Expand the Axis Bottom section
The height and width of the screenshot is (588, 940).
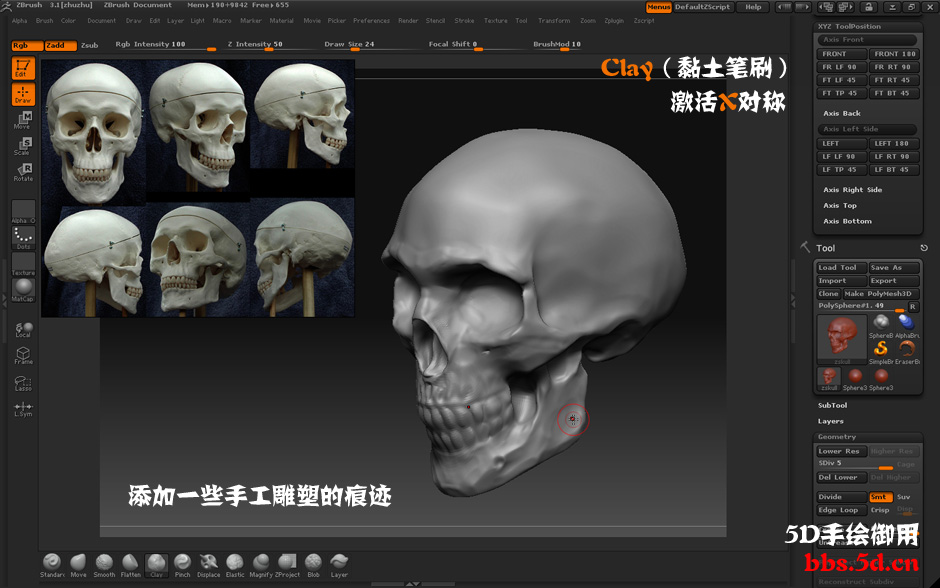coord(847,221)
